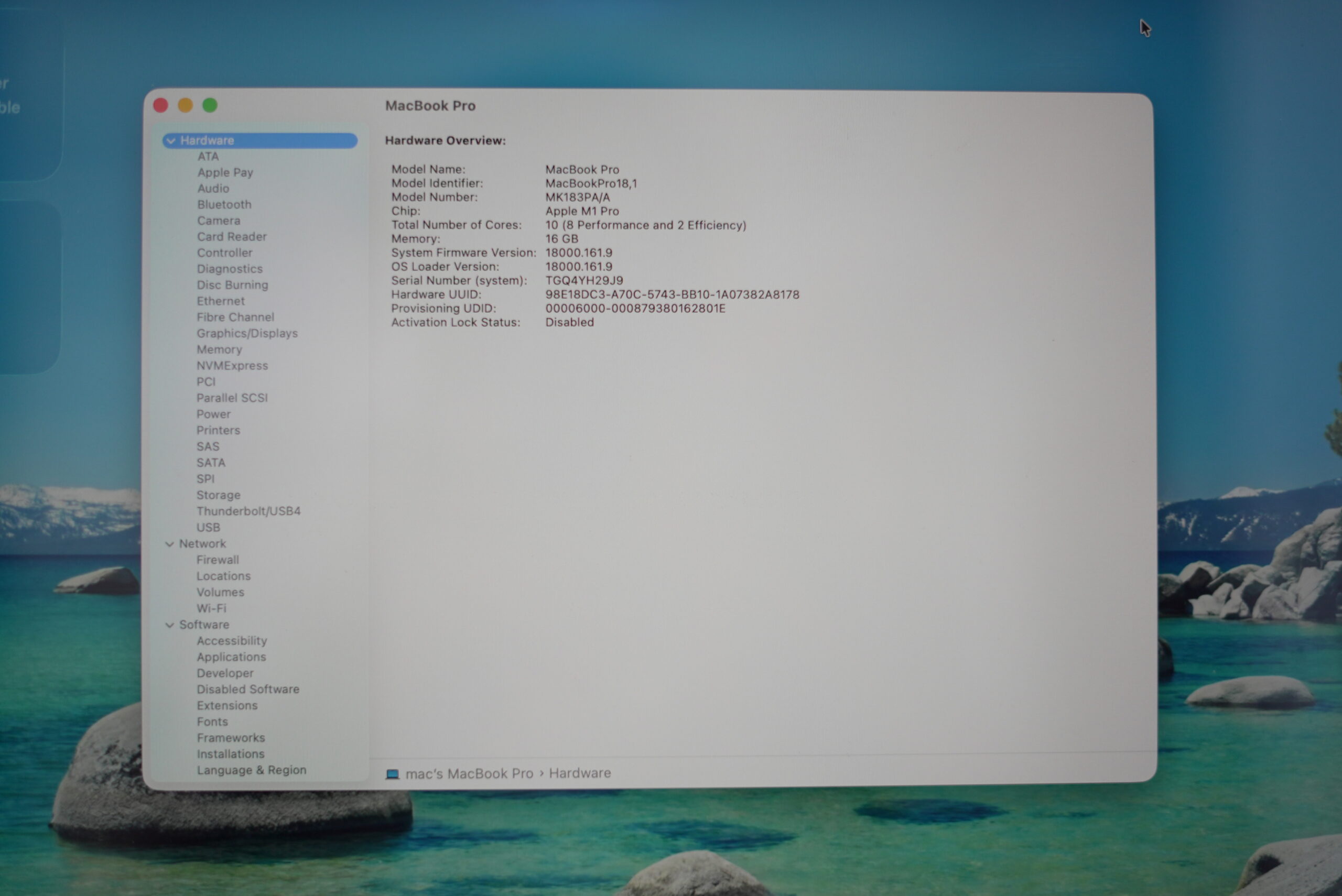Collapse the Hardware section chevron
This screenshot has width=1342, height=896.
click(x=171, y=140)
